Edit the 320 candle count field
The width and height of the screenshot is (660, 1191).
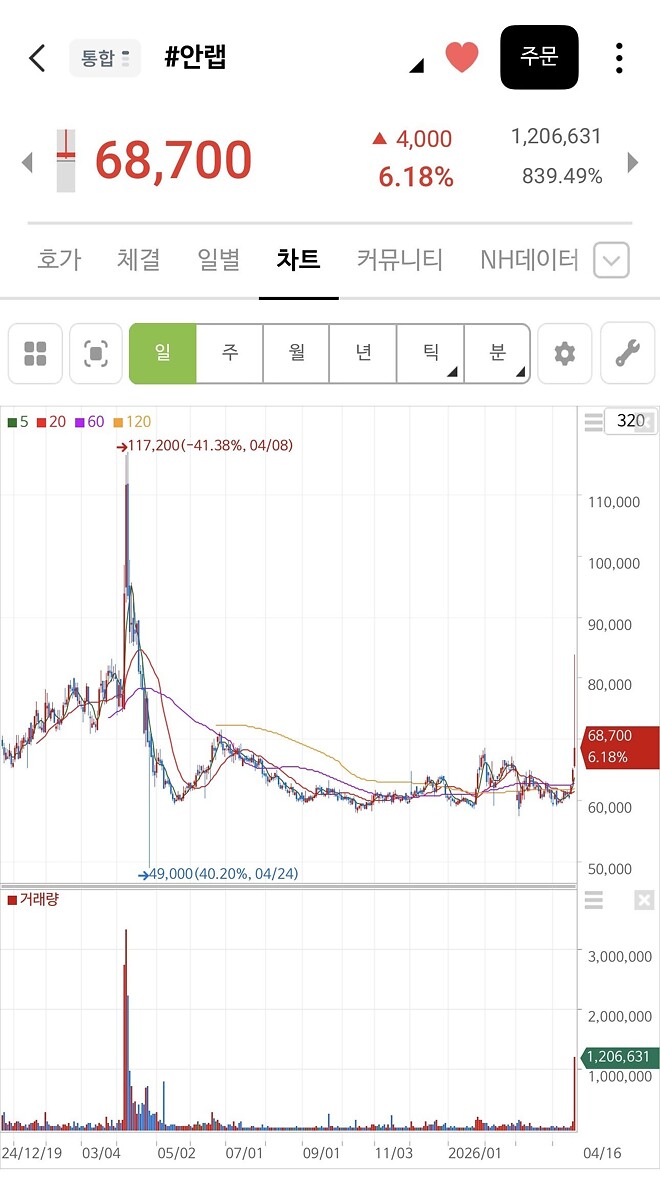coord(630,421)
